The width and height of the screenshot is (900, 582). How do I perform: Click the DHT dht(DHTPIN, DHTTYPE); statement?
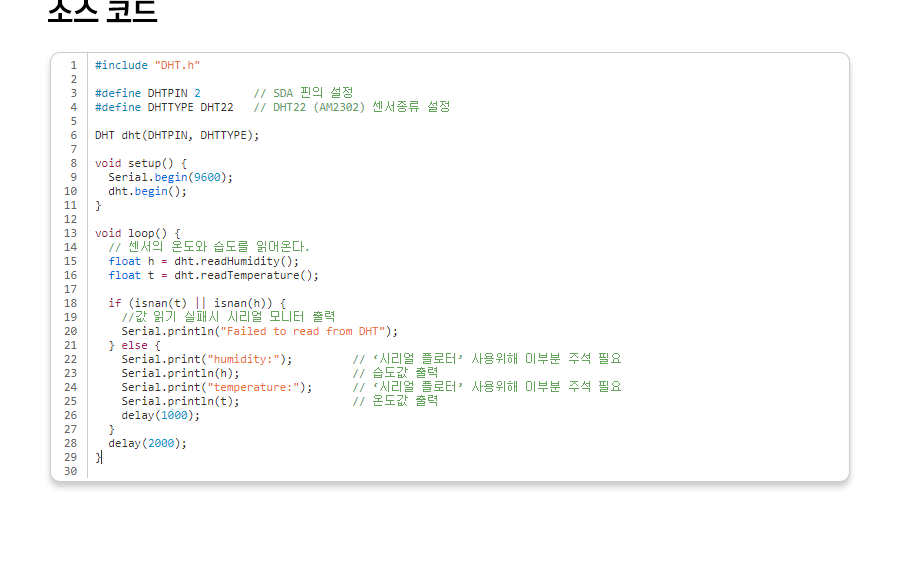[176, 135]
